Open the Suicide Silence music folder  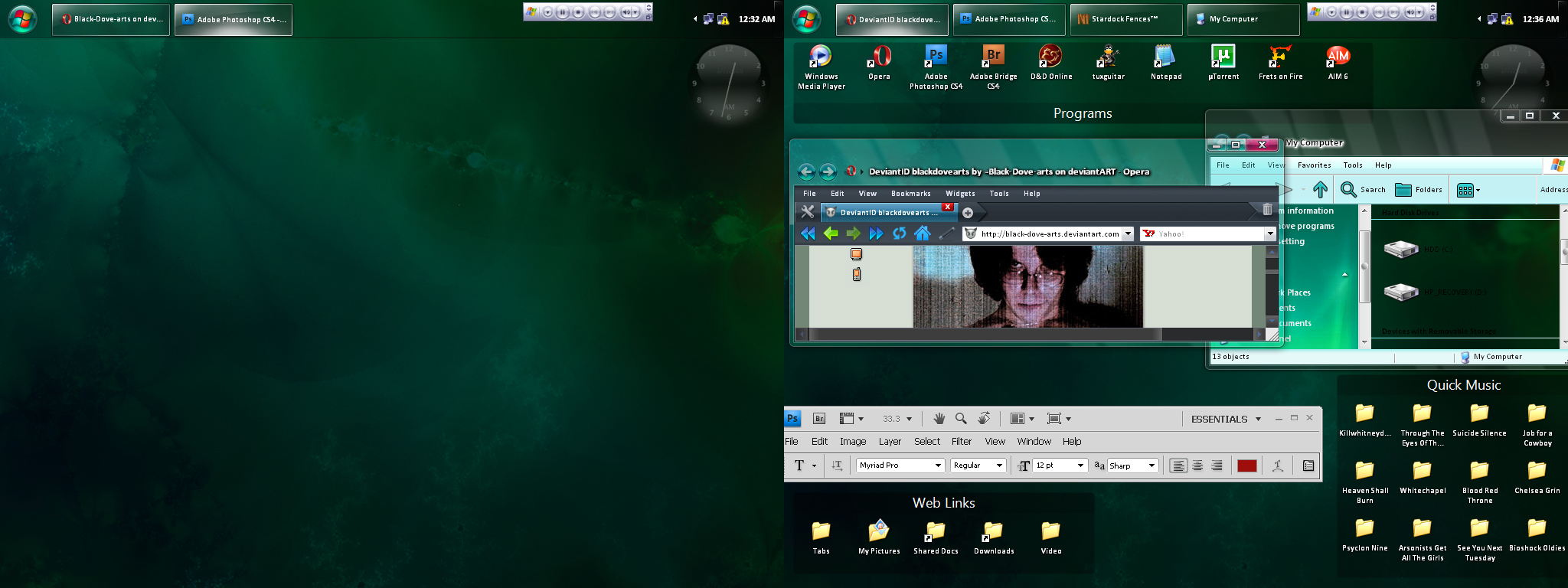[1479, 420]
